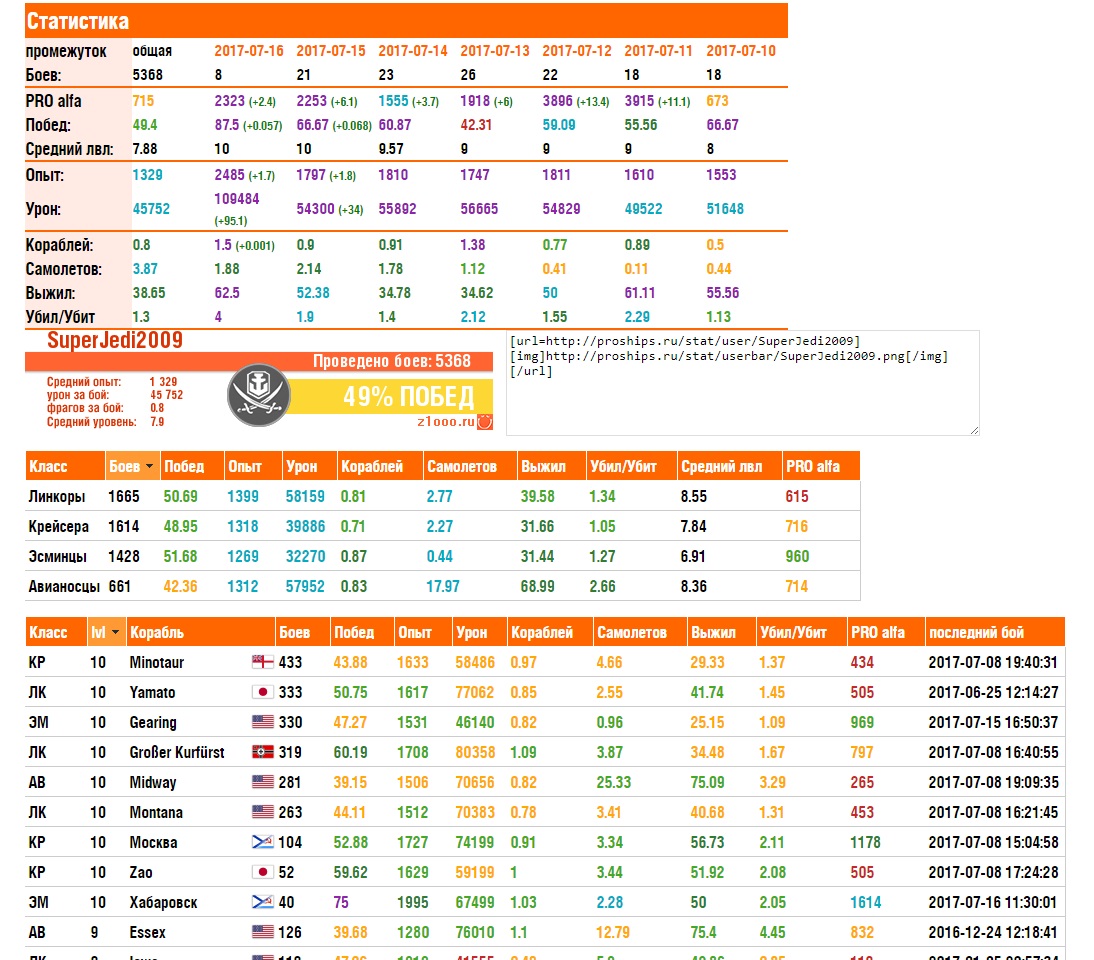Image resolution: width=1094 pixels, height=960 pixels.
Task: Click the German flag beside Großer Kurfürst
Action: [x=263, y=752]
